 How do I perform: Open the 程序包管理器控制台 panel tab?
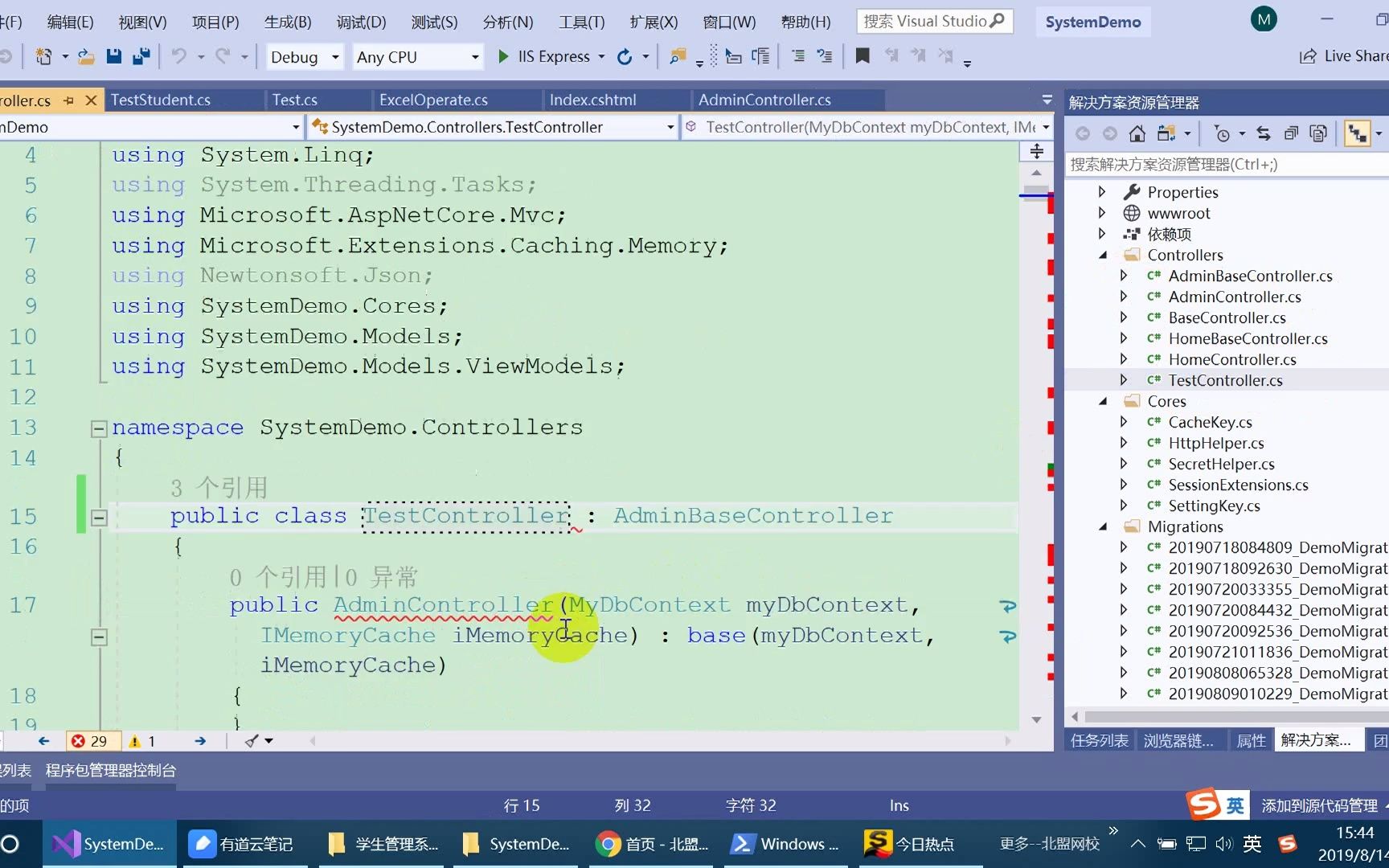(111, 771)
